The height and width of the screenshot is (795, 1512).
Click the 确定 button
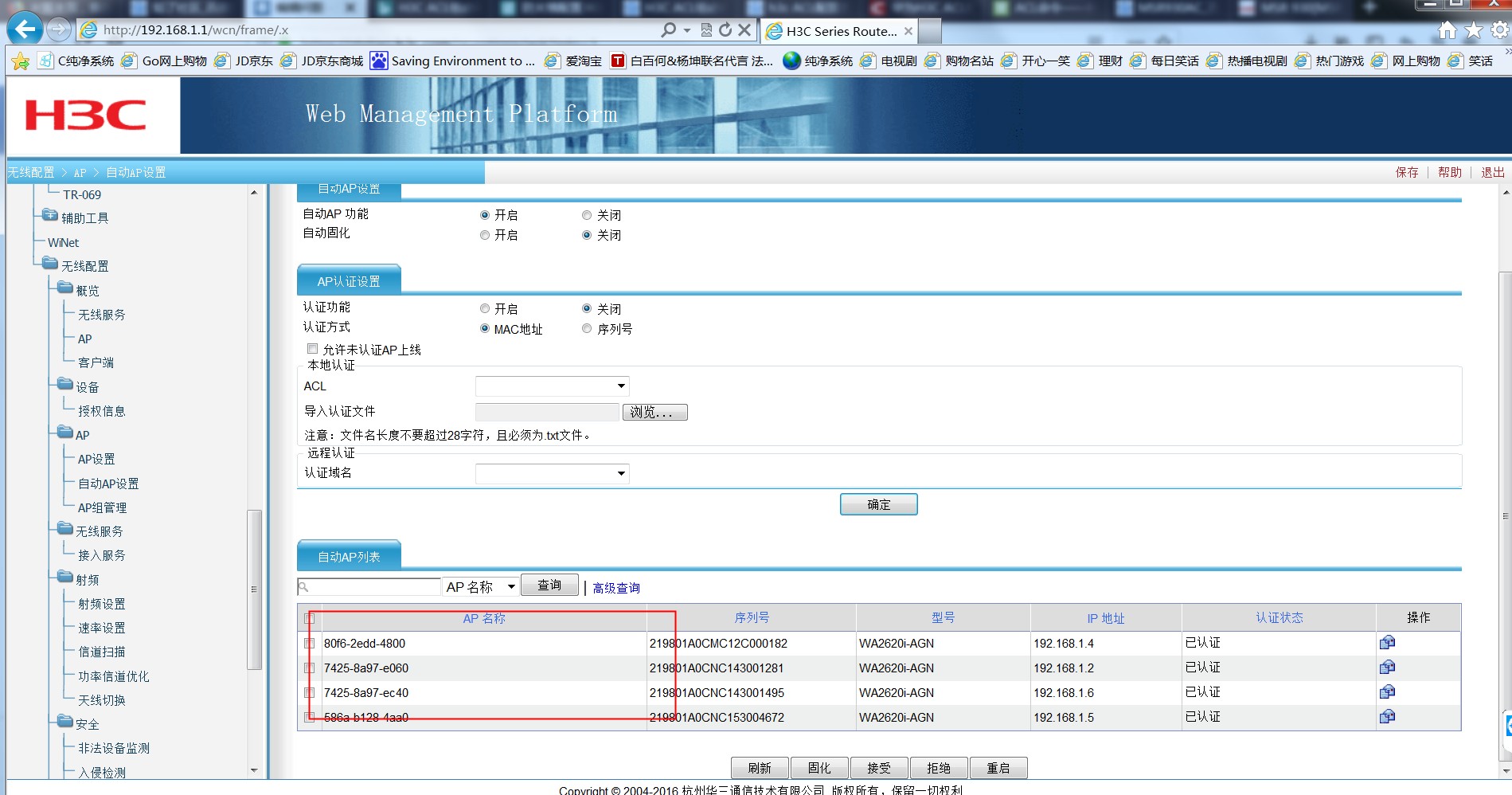(x=879, y=504)
